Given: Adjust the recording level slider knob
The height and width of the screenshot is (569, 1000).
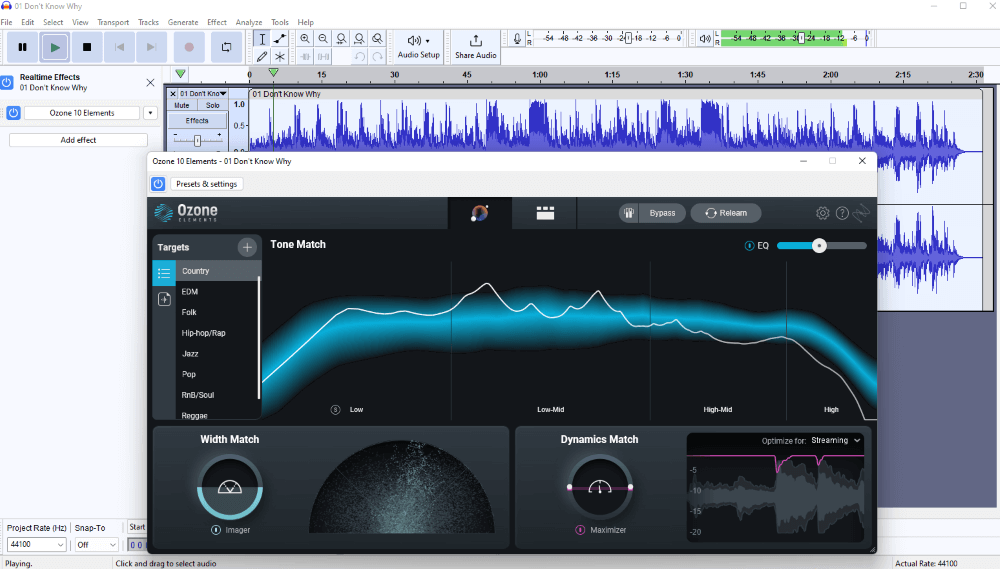Looking at the screenshot, I should coord(628,38).
